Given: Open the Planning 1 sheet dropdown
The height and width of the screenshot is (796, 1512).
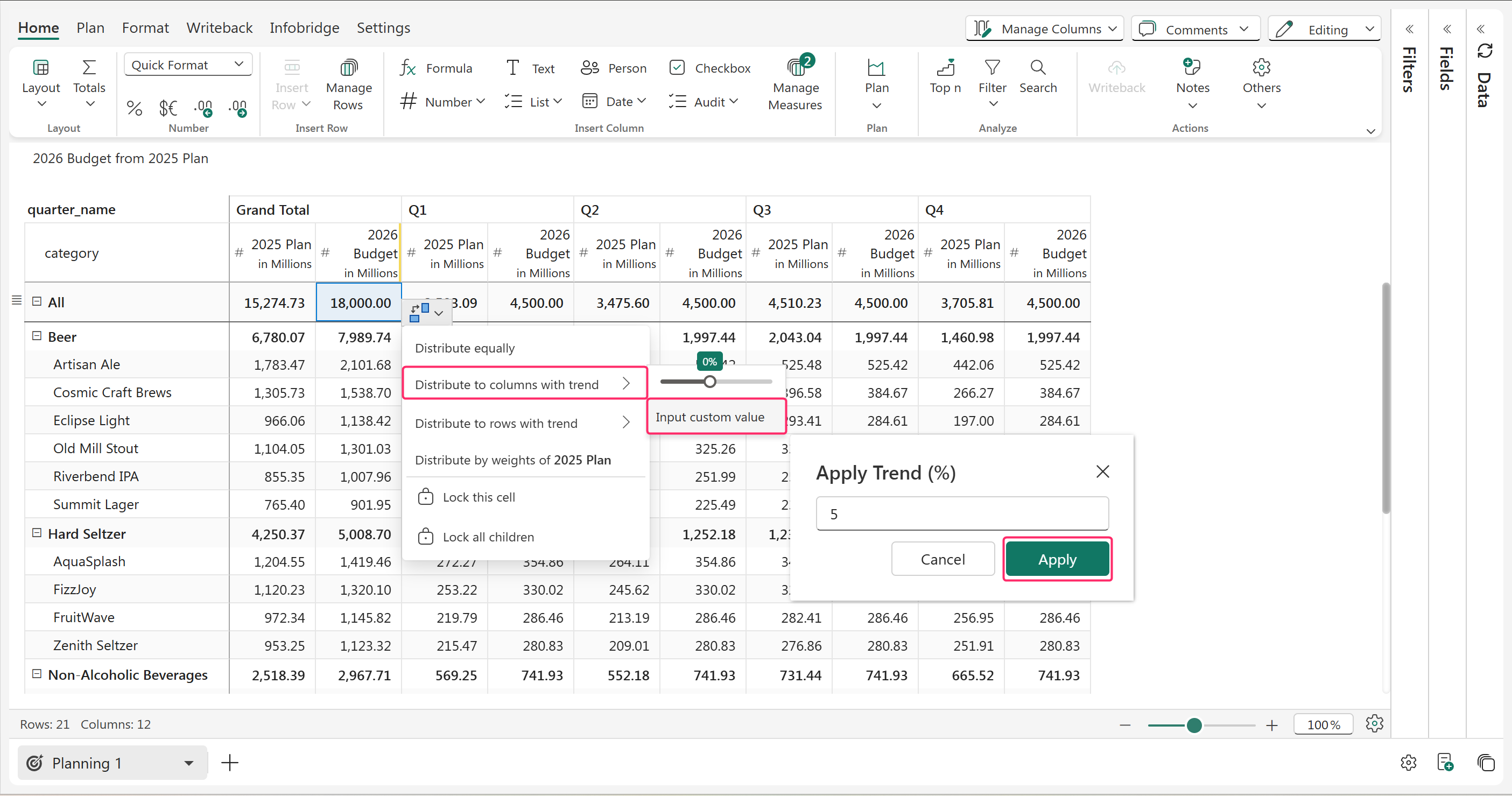Looking at the screenshot, I should pos(189,763).
